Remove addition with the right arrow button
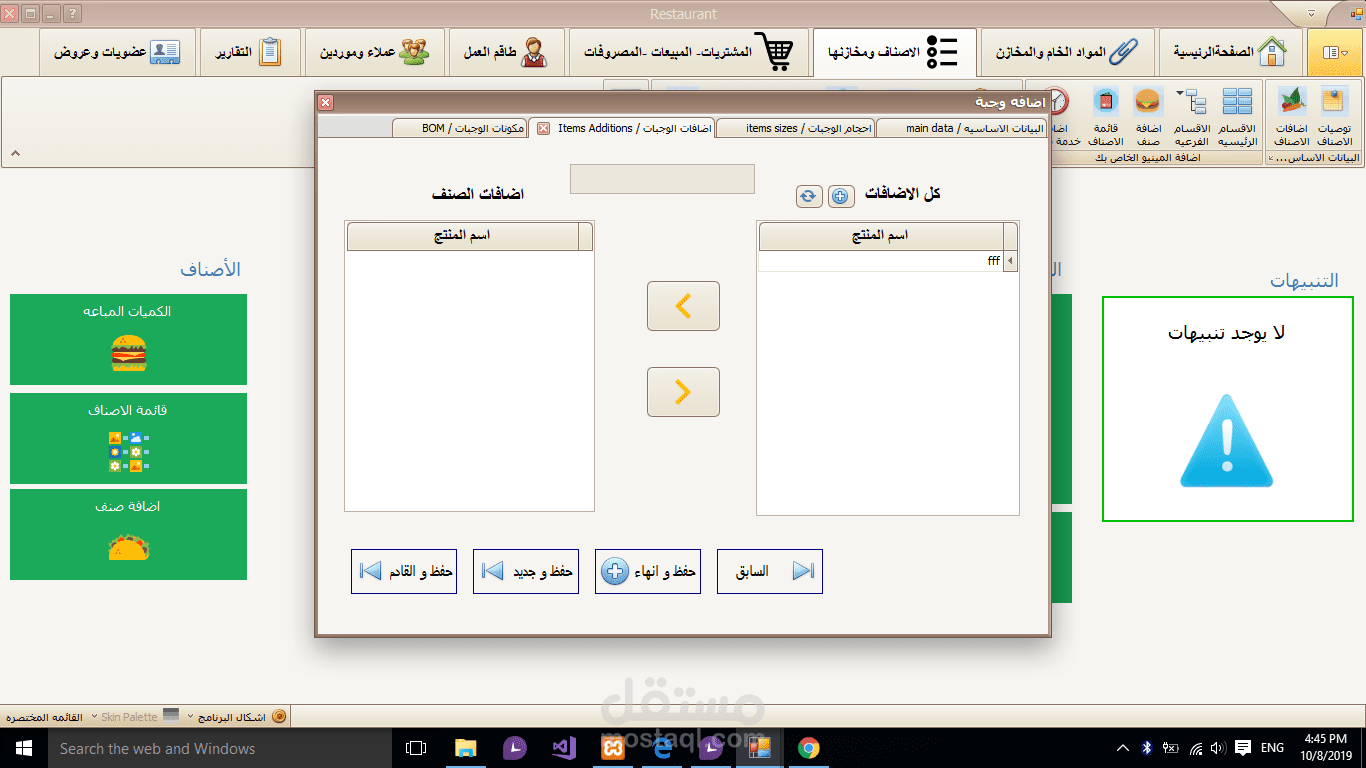The height and width of the screenshot is (768, 1366). 683,392
